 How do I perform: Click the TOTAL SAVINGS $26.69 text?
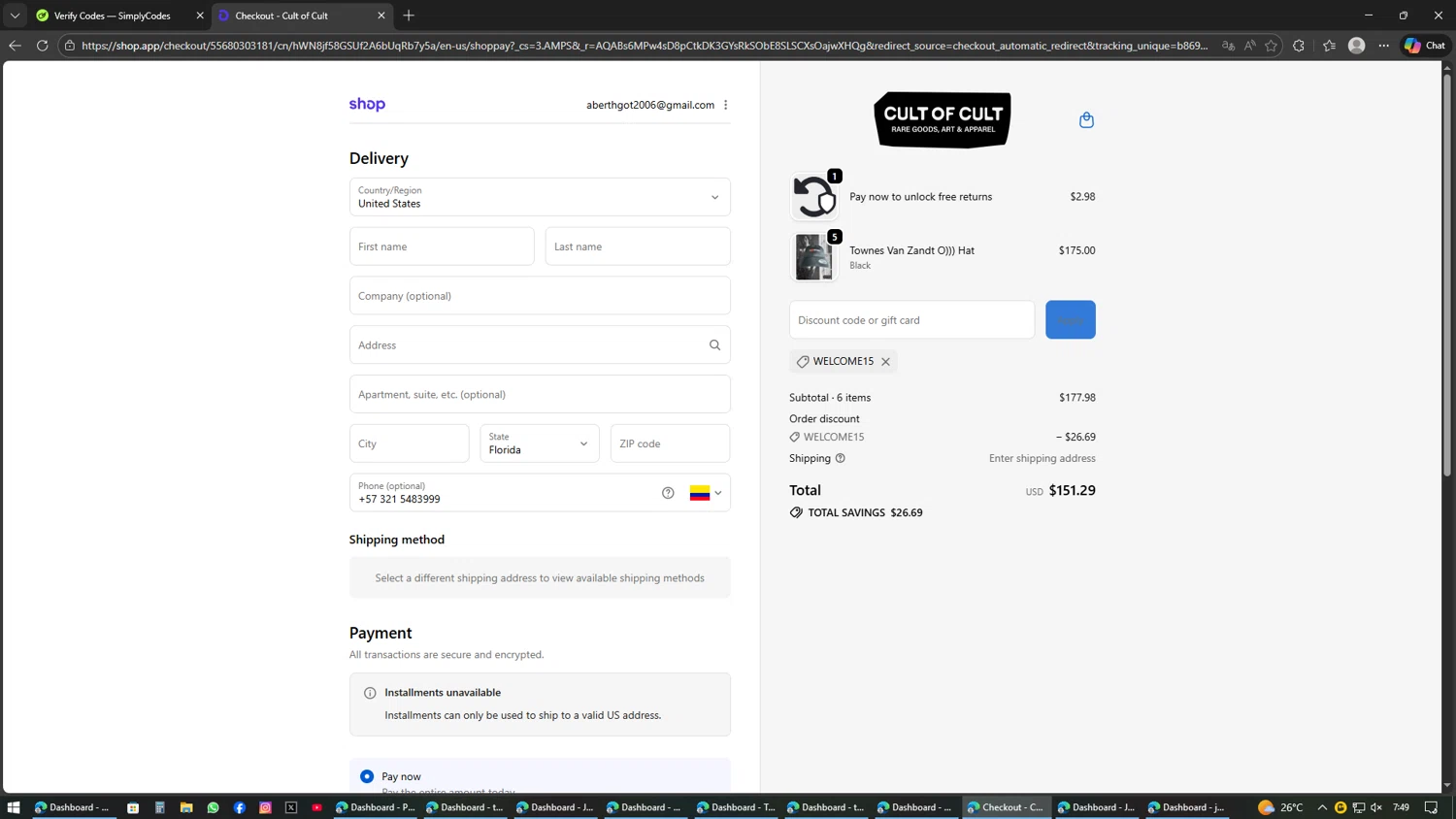865,513
